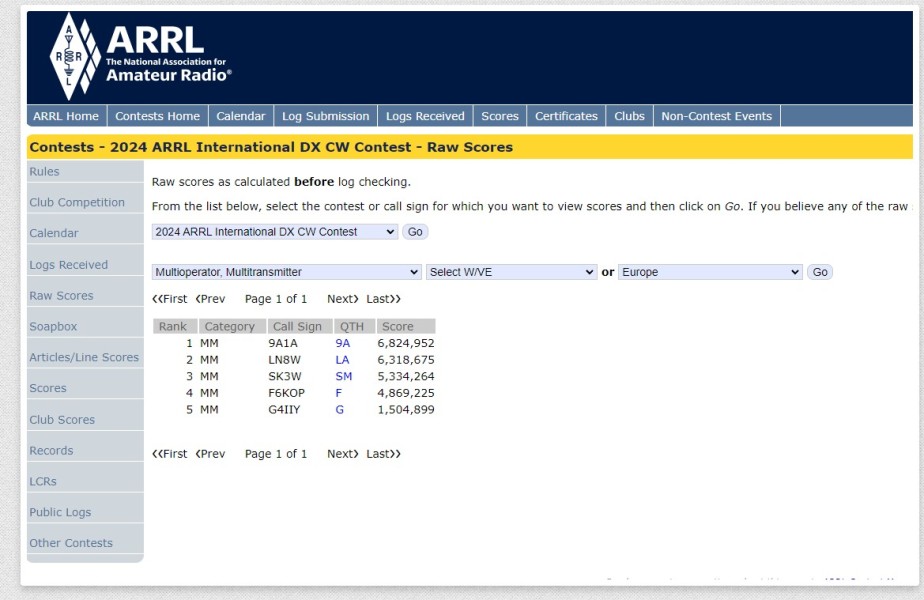
Task: Click the score 6,824,952
Action: click(x=406, y=343)
